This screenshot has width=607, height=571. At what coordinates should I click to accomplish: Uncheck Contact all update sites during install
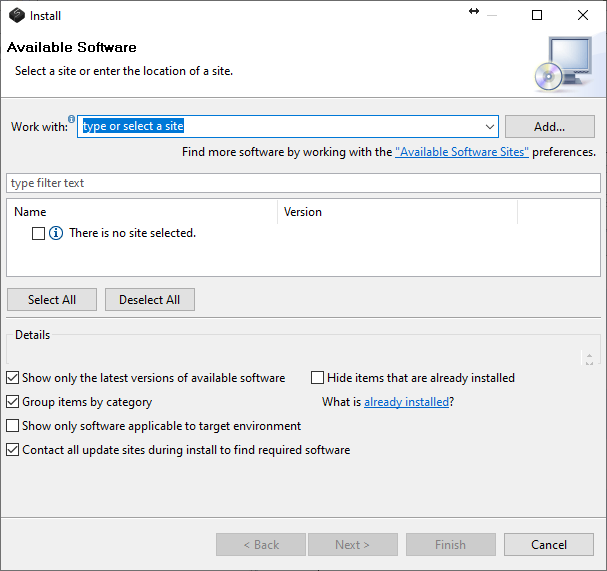click(13, 450)
